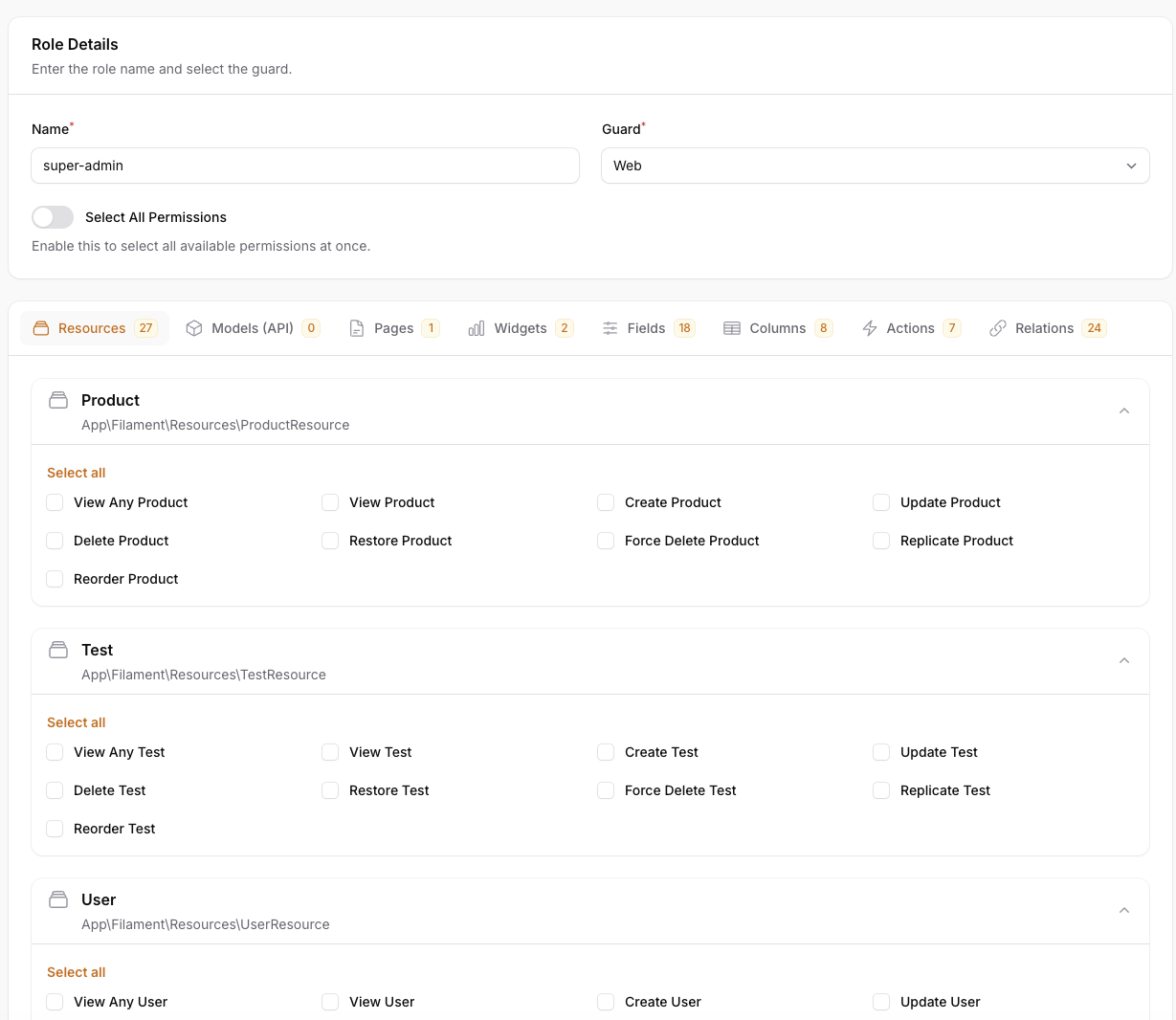Check the Delete Product checkbox
Viewport: 1176px width, 1020px height.
tap(55, 541)
